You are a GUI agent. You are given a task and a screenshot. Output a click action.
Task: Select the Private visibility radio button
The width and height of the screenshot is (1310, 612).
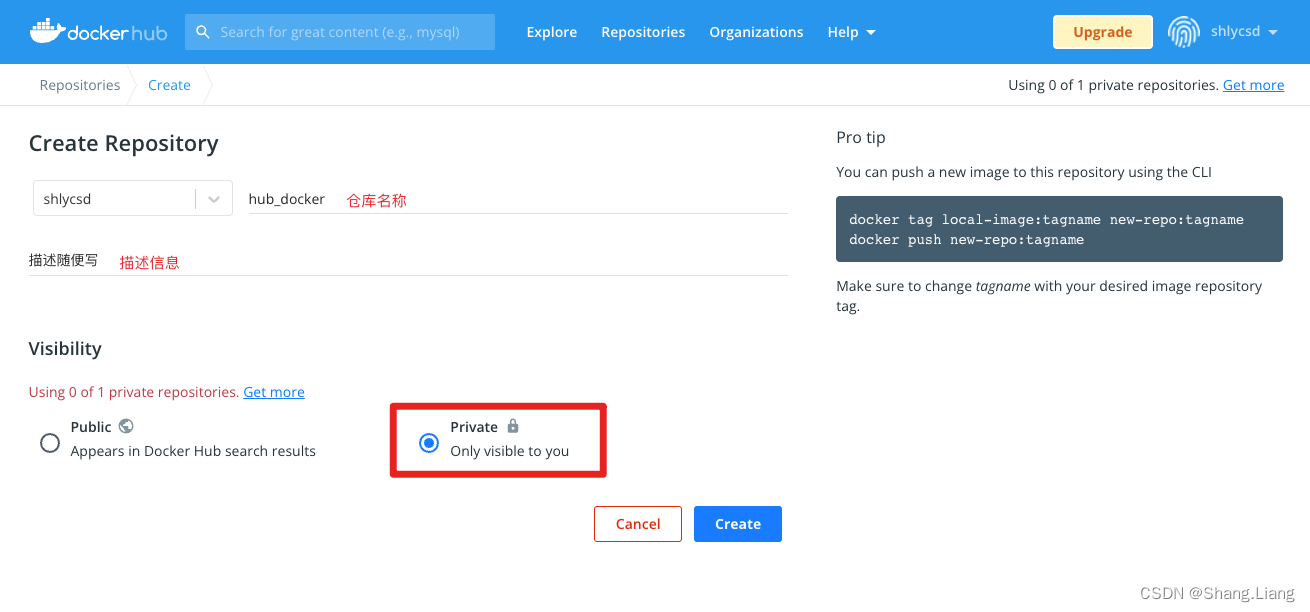(x=429, y=442)
